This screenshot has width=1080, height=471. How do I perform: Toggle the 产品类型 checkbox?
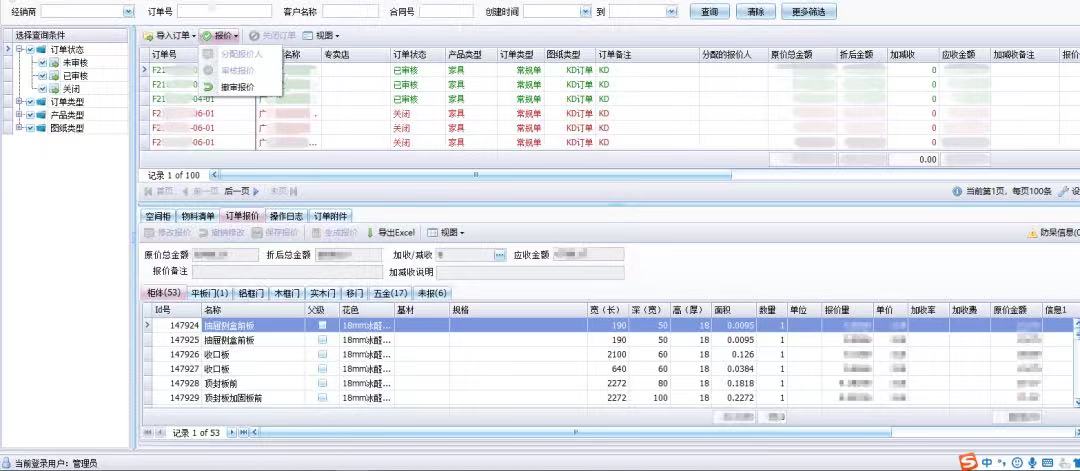pyautogui.click(x=30, y=115)
